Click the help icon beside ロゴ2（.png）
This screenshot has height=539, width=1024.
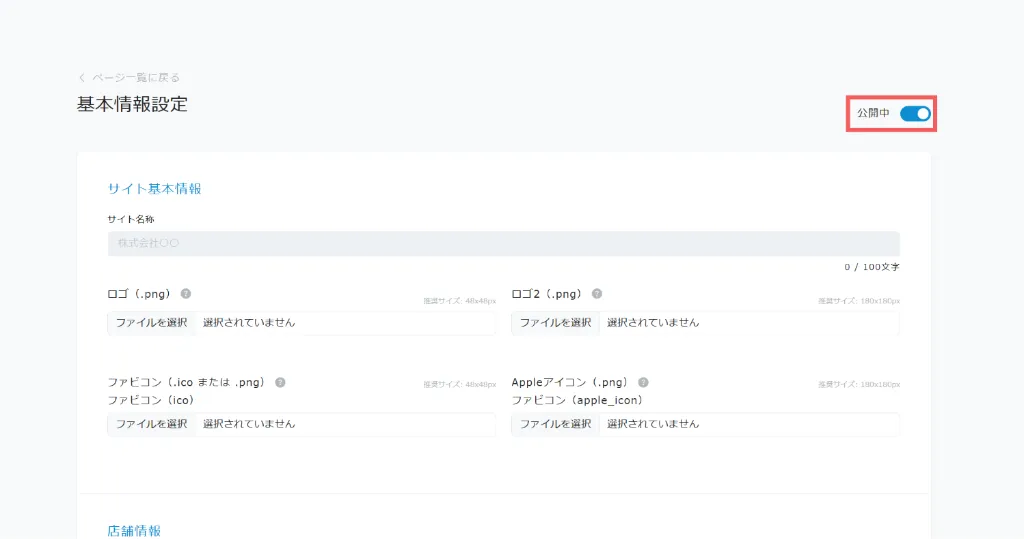pyautogui.click(x=597, y=294)
